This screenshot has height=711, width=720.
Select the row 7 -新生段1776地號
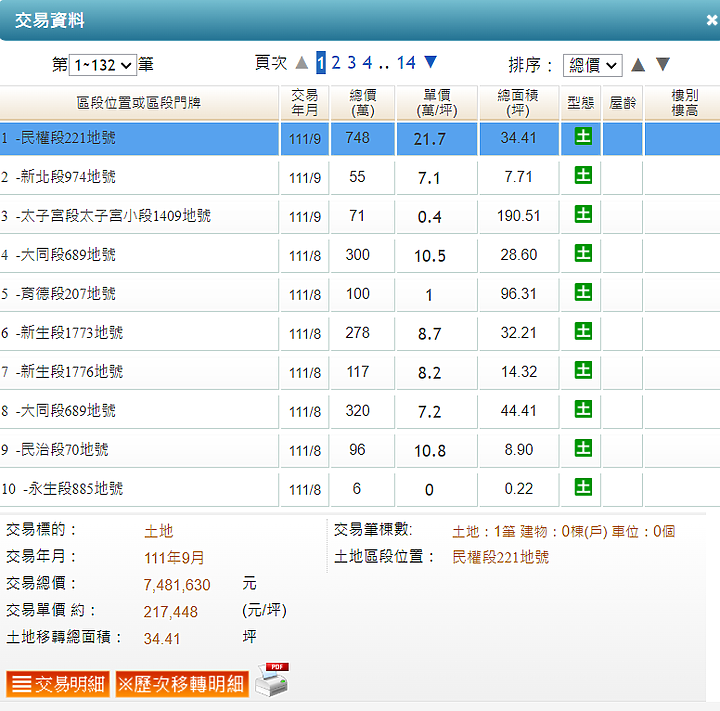coord(360,372)
